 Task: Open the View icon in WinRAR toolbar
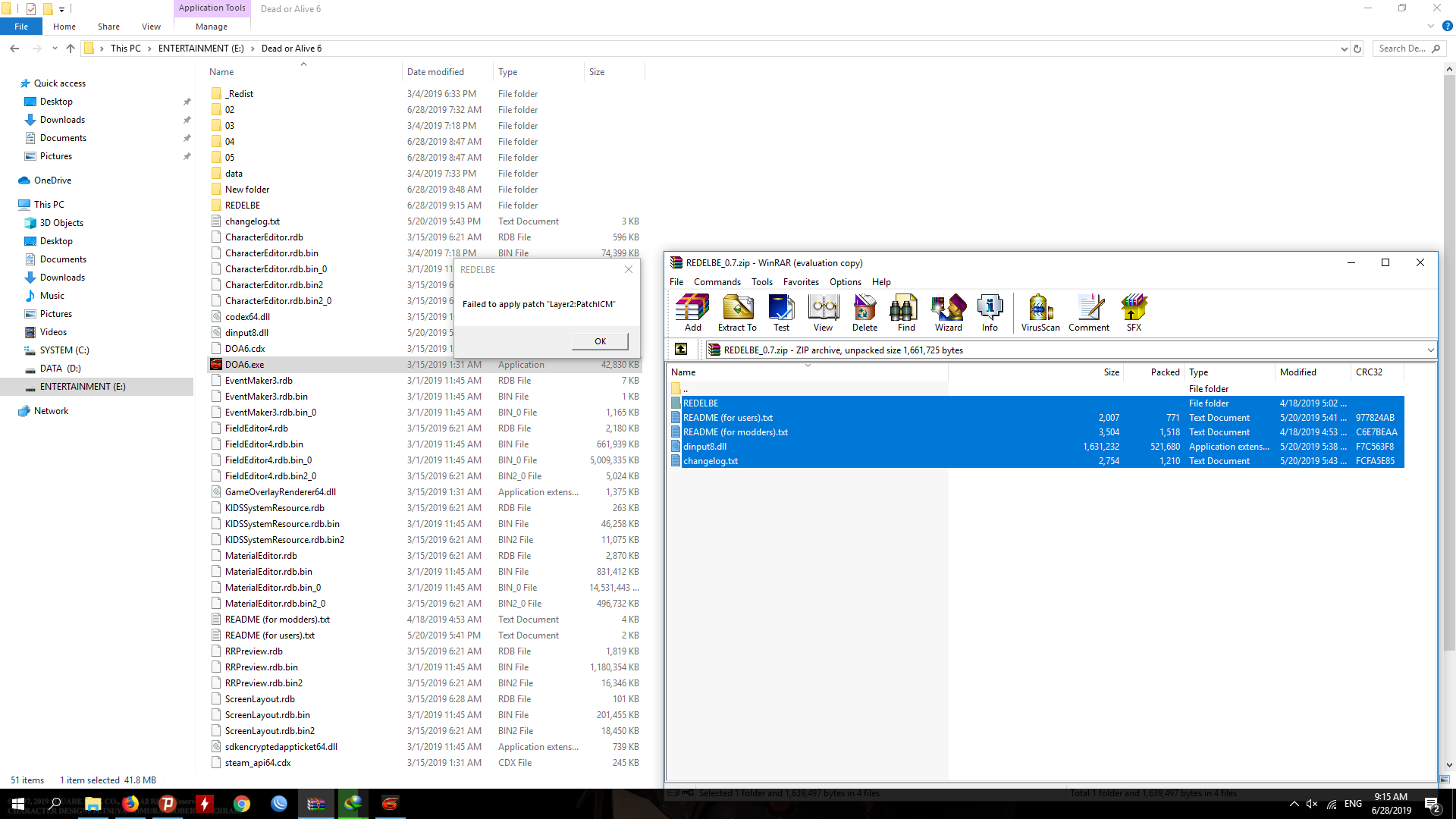(823, 312)
